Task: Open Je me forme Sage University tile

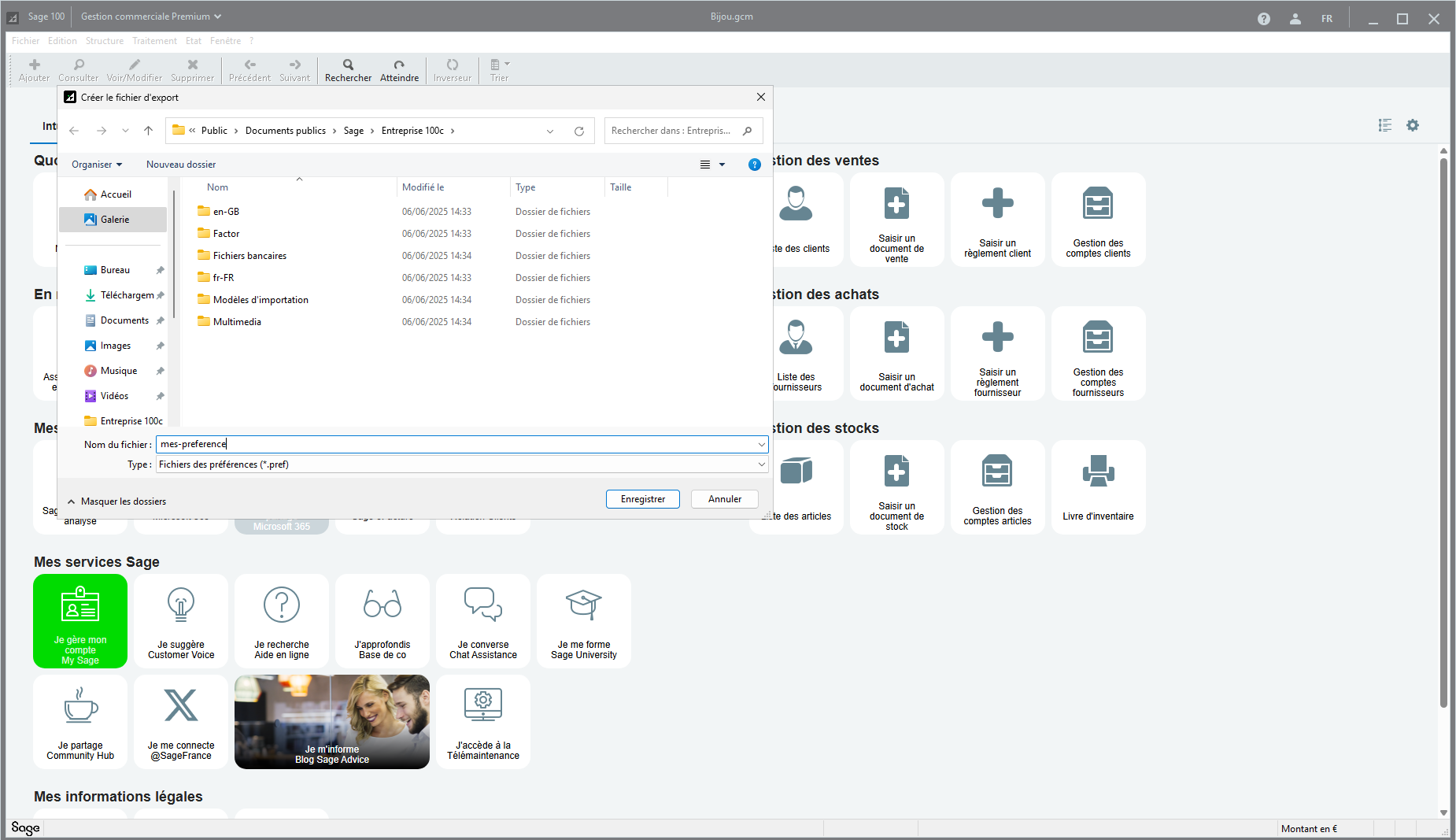Action: (x=584, y=621)
